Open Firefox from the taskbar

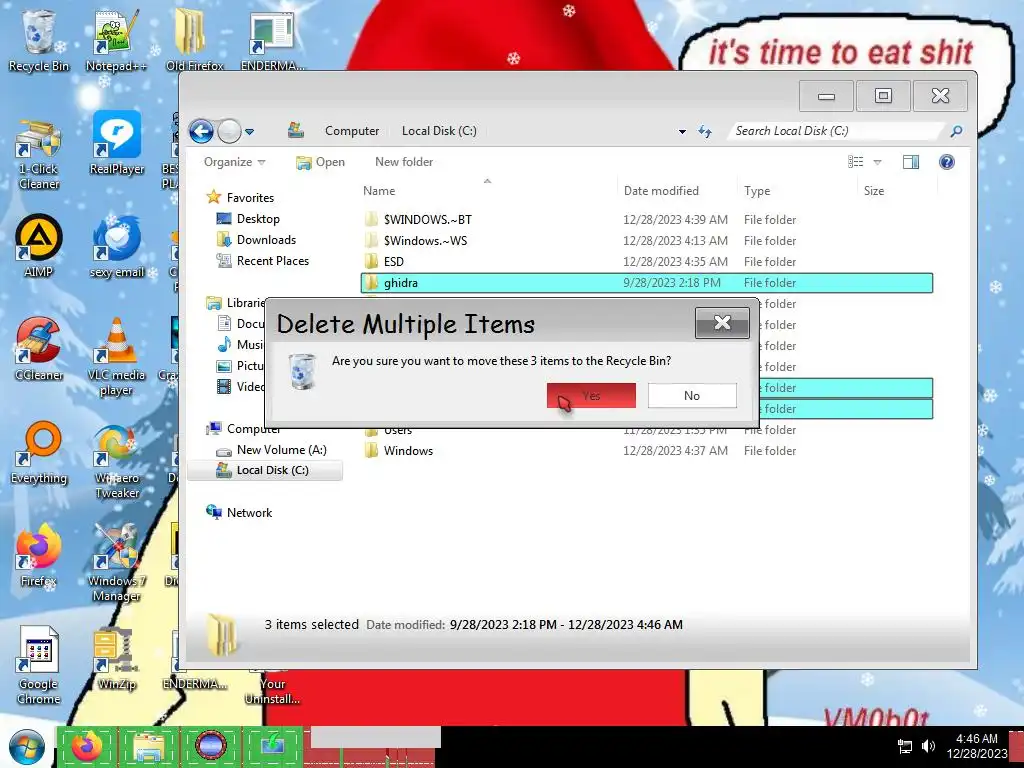point(88,746)
